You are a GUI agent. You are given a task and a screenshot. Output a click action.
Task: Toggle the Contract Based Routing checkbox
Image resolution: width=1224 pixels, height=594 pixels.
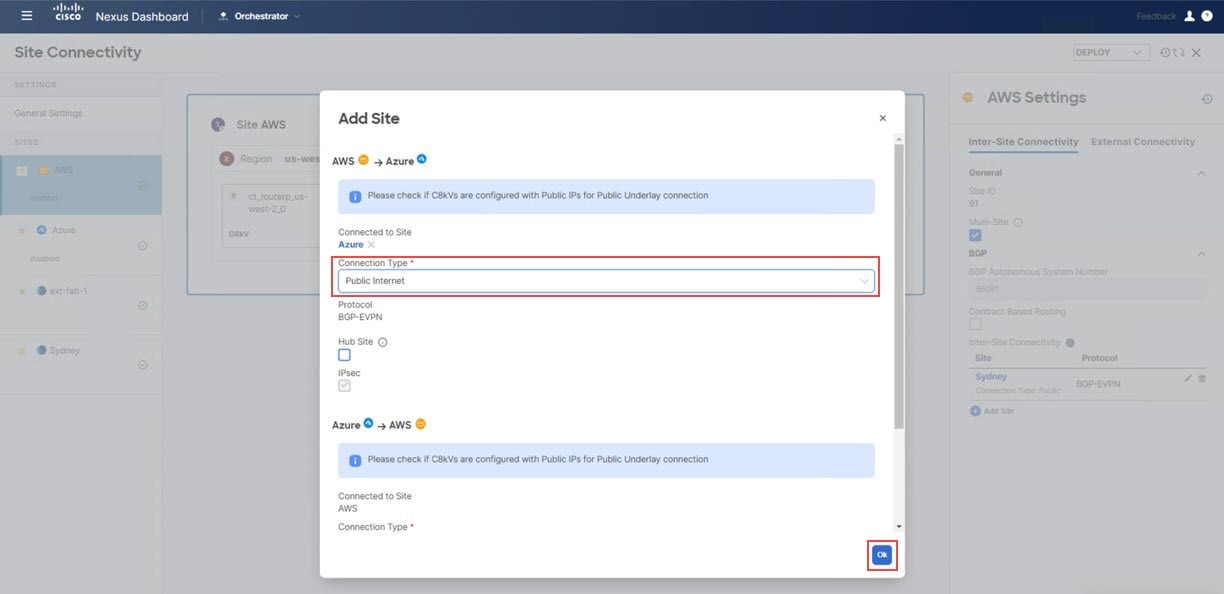click(975, 324)
